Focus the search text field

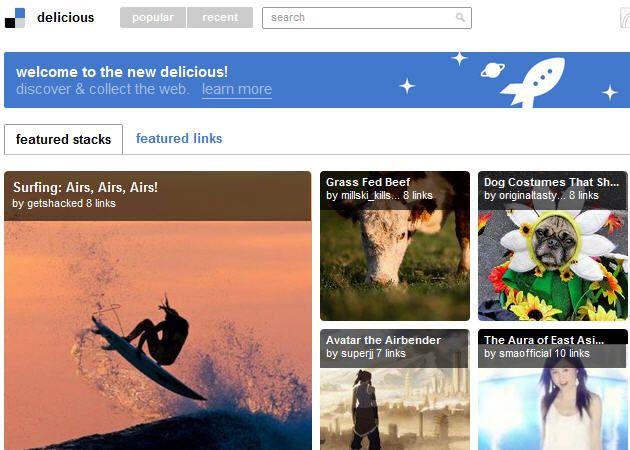click(x=360, y=18)
